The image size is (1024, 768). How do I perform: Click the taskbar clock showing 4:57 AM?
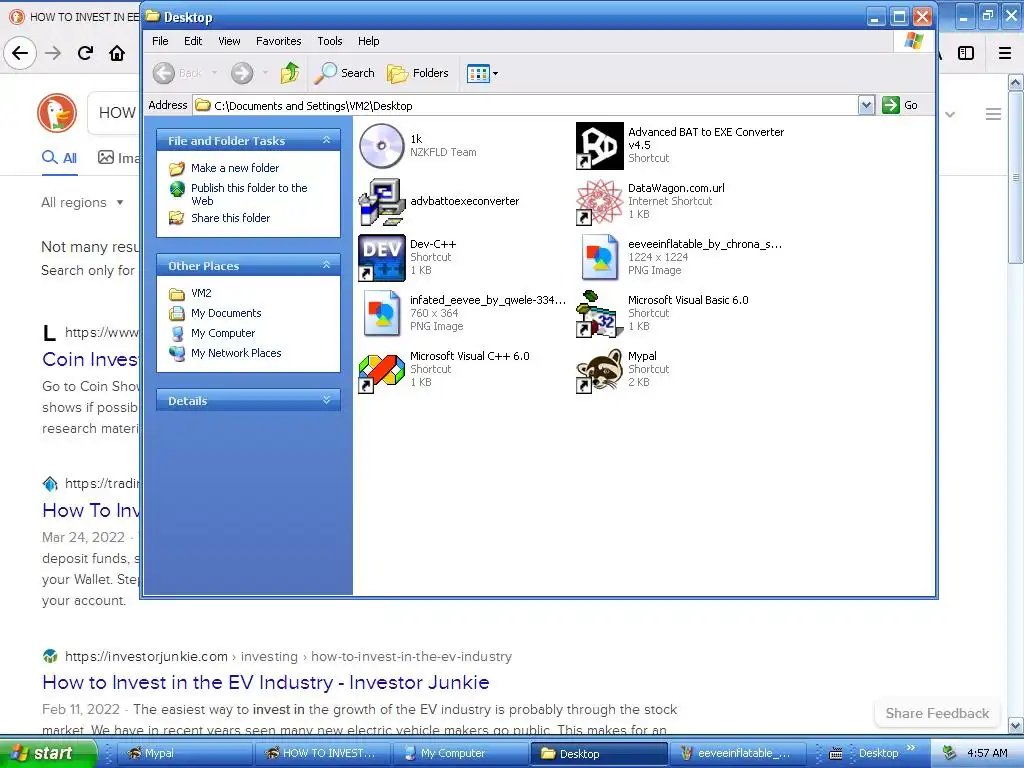(x=987, y=753)
